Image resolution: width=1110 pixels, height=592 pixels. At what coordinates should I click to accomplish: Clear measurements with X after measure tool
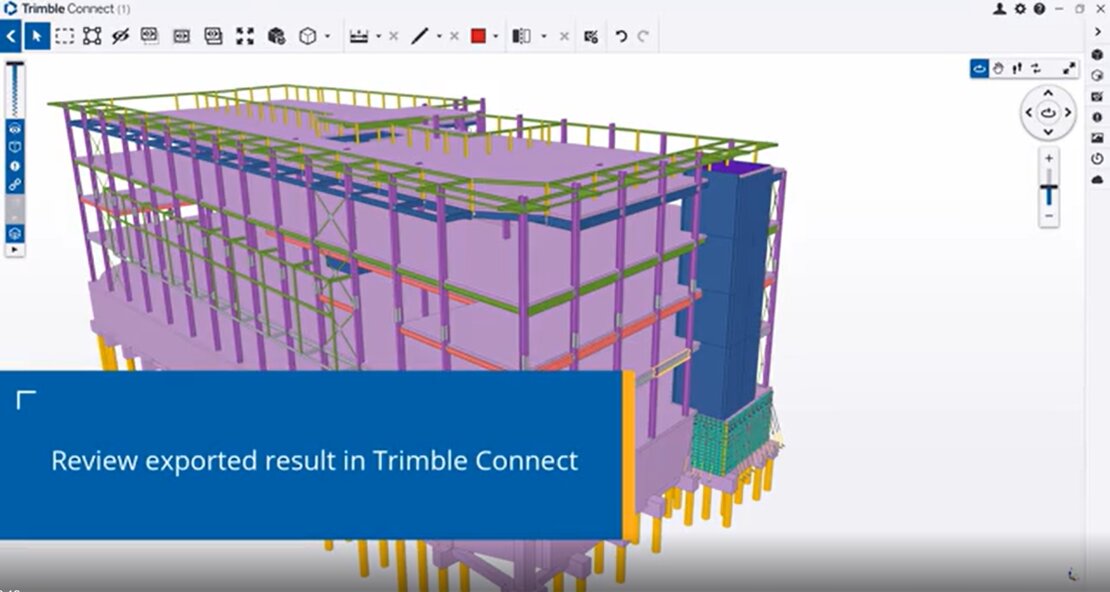click(394, 36)
